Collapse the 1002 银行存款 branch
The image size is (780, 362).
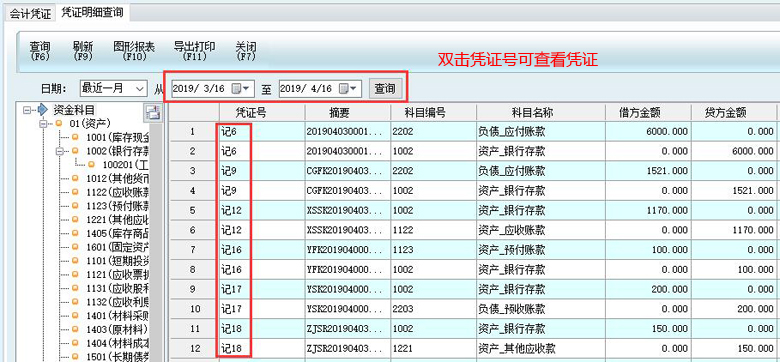click(60, 151)
